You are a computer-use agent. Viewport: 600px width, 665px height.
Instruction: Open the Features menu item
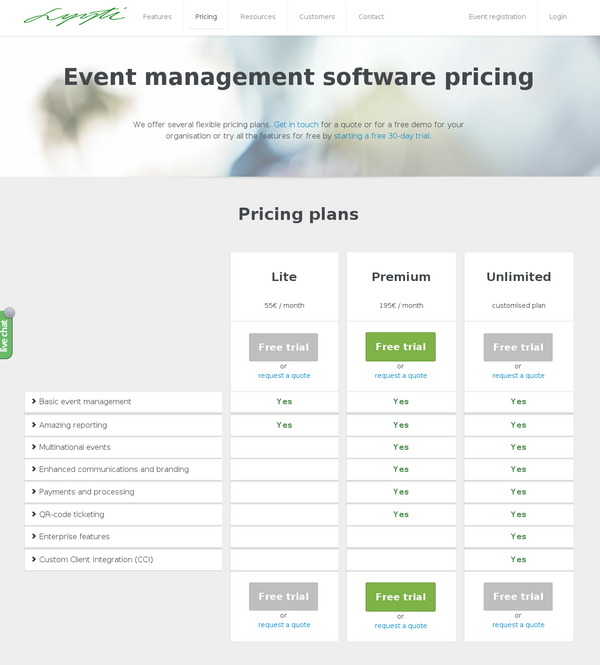coord(157,17)
